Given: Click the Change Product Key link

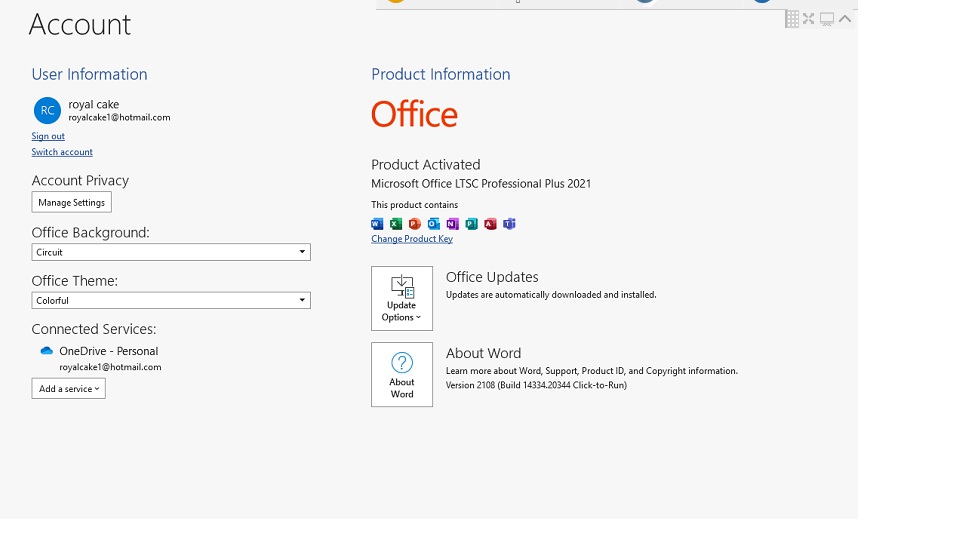Looking at the screenshot, I should coord(412,239).
